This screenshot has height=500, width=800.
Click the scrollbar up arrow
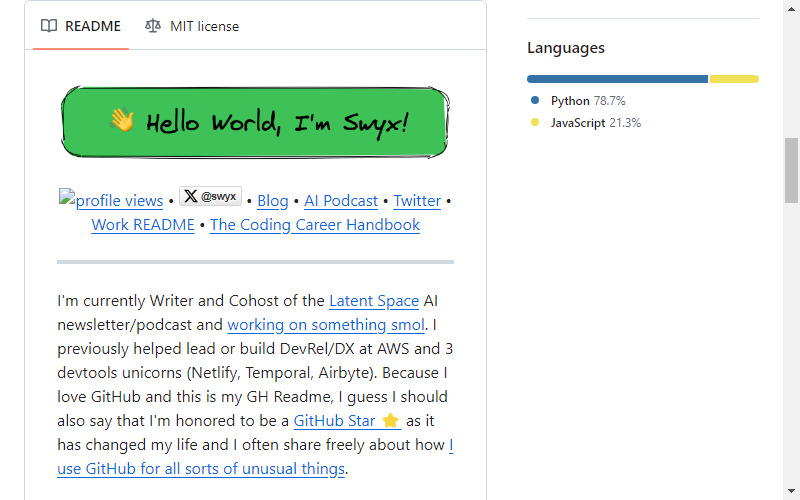[x=791, y=8]
